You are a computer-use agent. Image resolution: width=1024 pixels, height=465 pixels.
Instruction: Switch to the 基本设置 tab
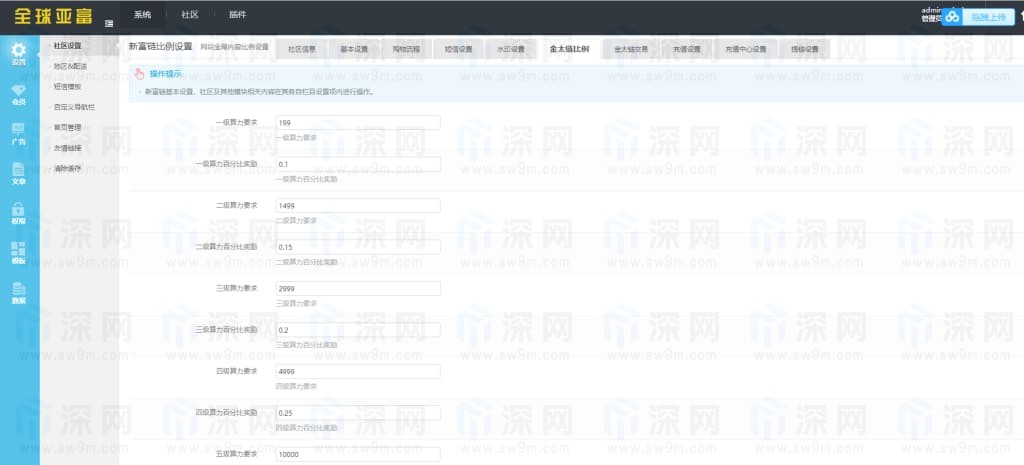pos(353,48)
